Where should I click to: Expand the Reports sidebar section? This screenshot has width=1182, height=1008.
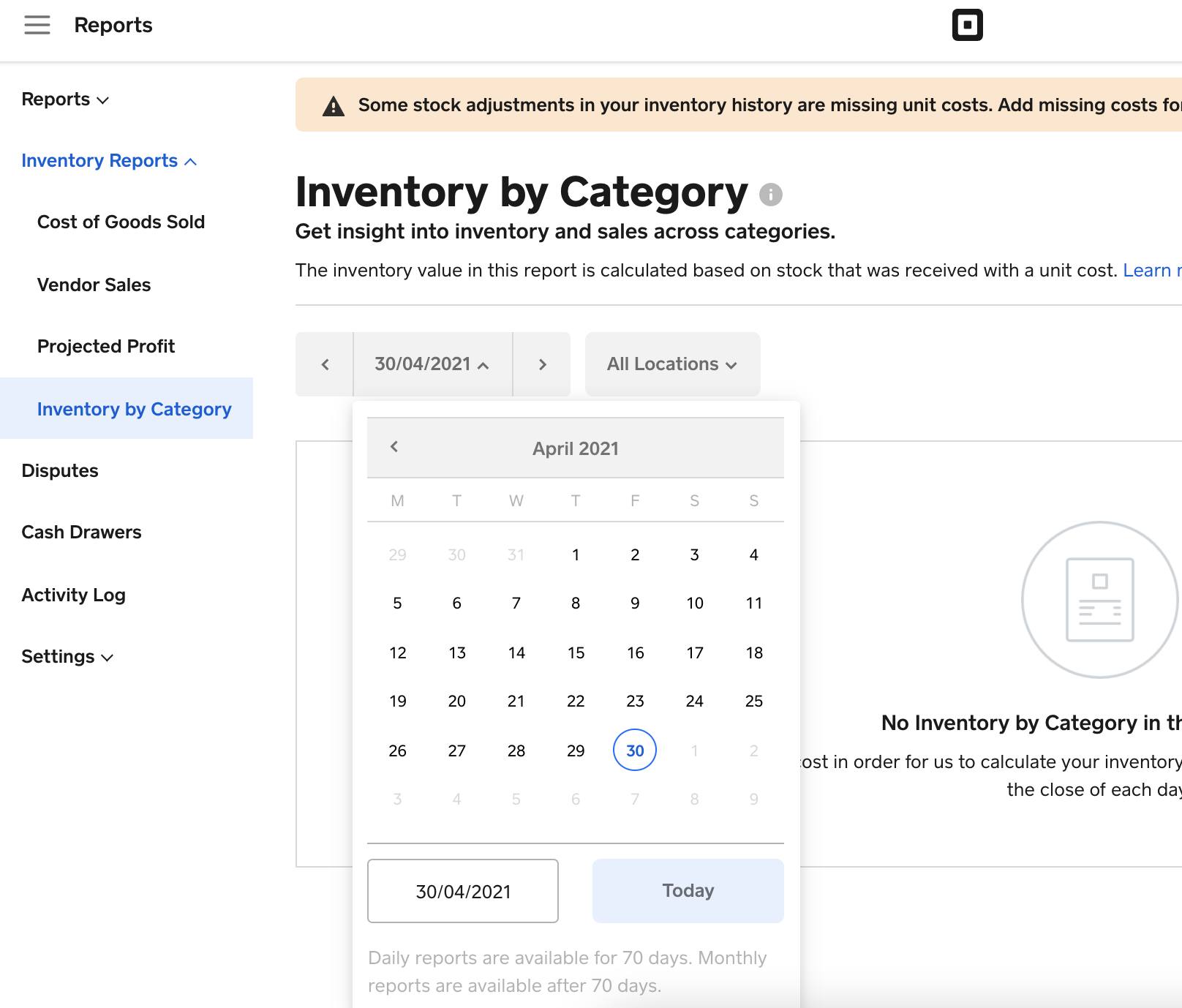coord(65,99)
